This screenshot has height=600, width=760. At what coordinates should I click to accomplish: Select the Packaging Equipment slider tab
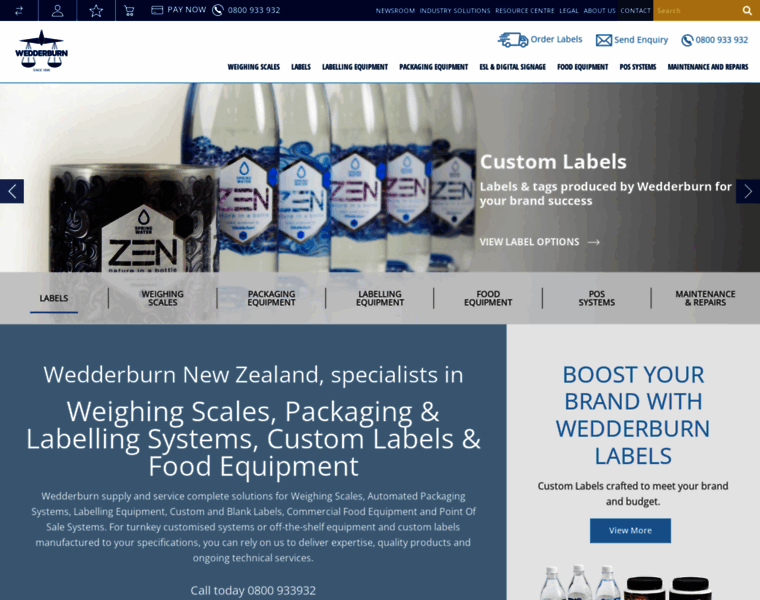[271, 298]
